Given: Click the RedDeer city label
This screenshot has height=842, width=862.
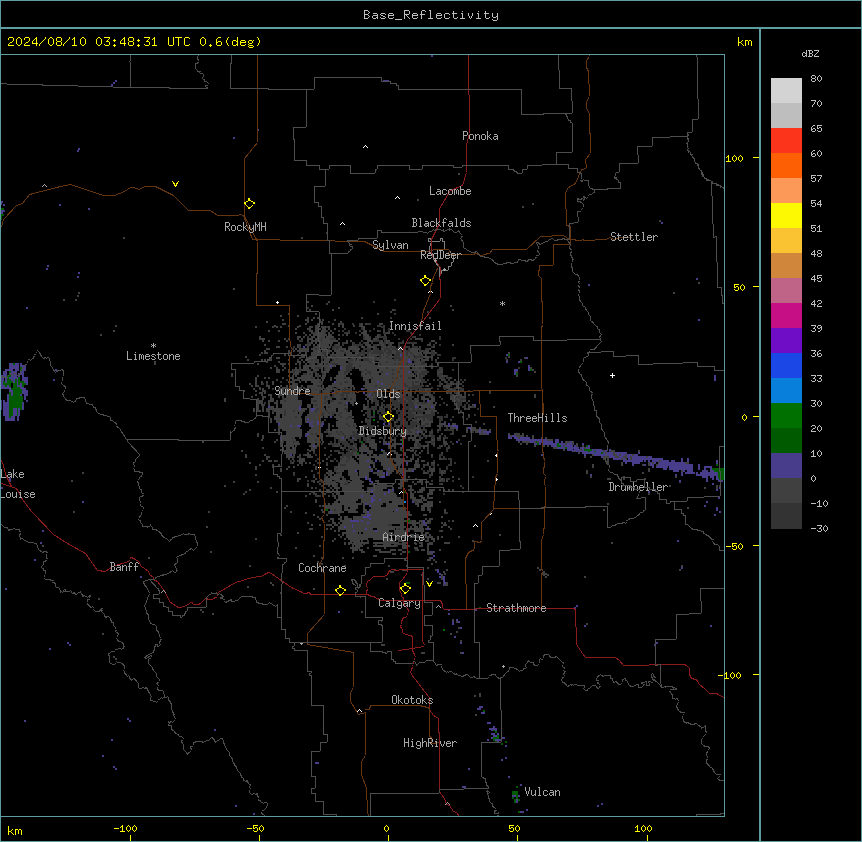Looking at the screenshot, I should coord(440,255).
